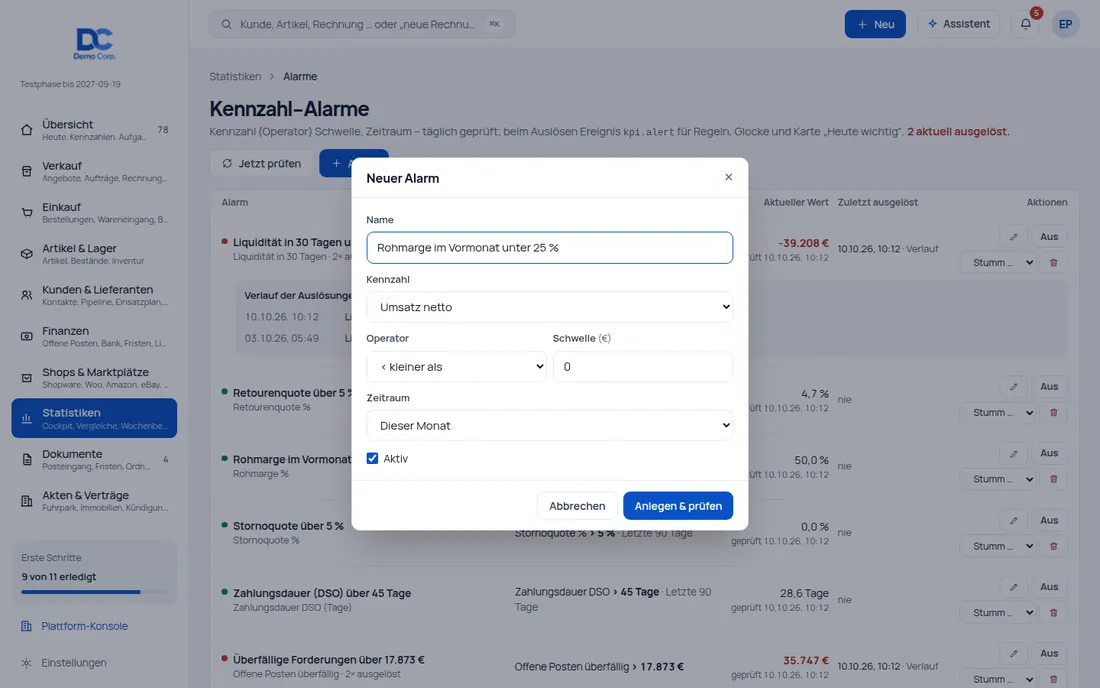Delete the Überfällige Forderungen alarm
Image resolution: width=1100 pixels, height=688 pixels.
(x=1053, y=679)
